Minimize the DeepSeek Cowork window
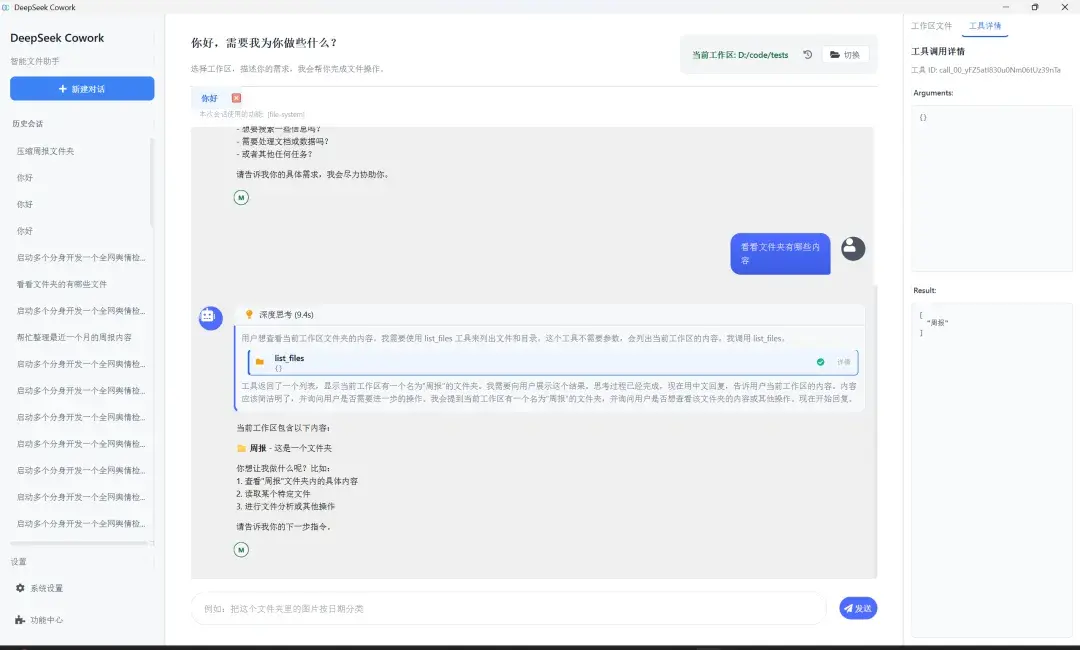 point(1006,7)
